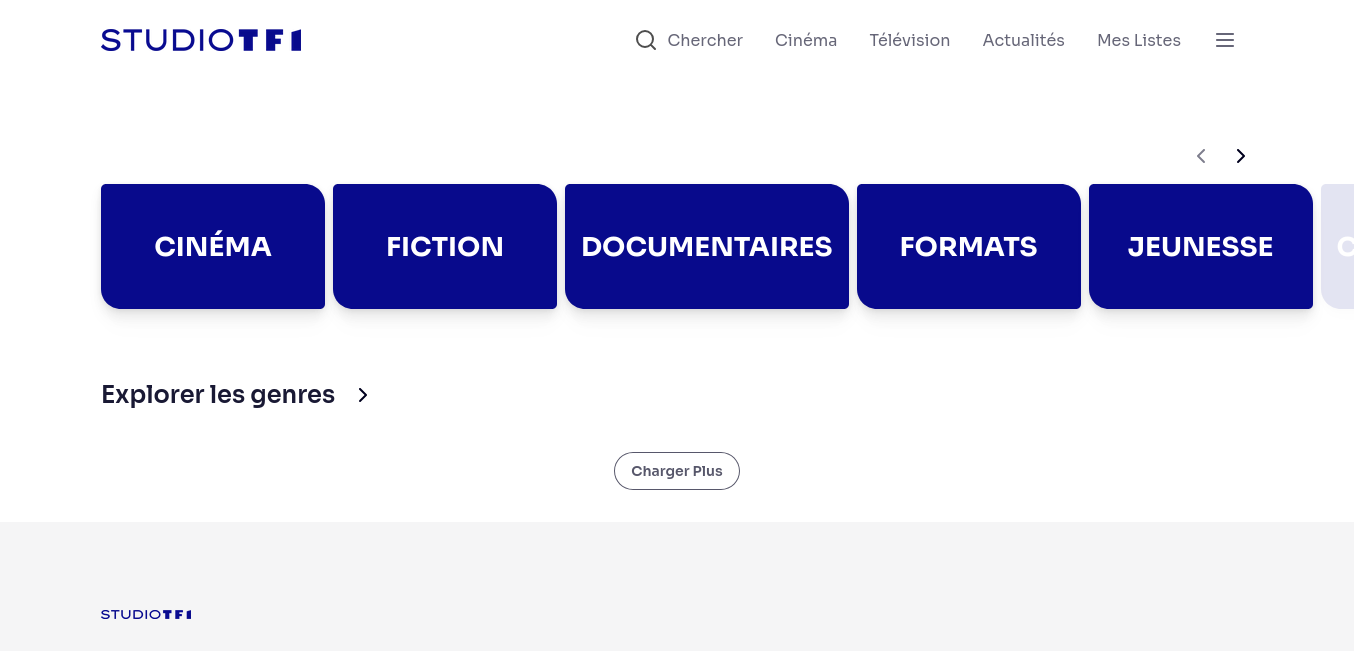The height and width of the screenshot is (651, 1366).
Task: Open the Cinéma menu item
Action: coord(806,40)
